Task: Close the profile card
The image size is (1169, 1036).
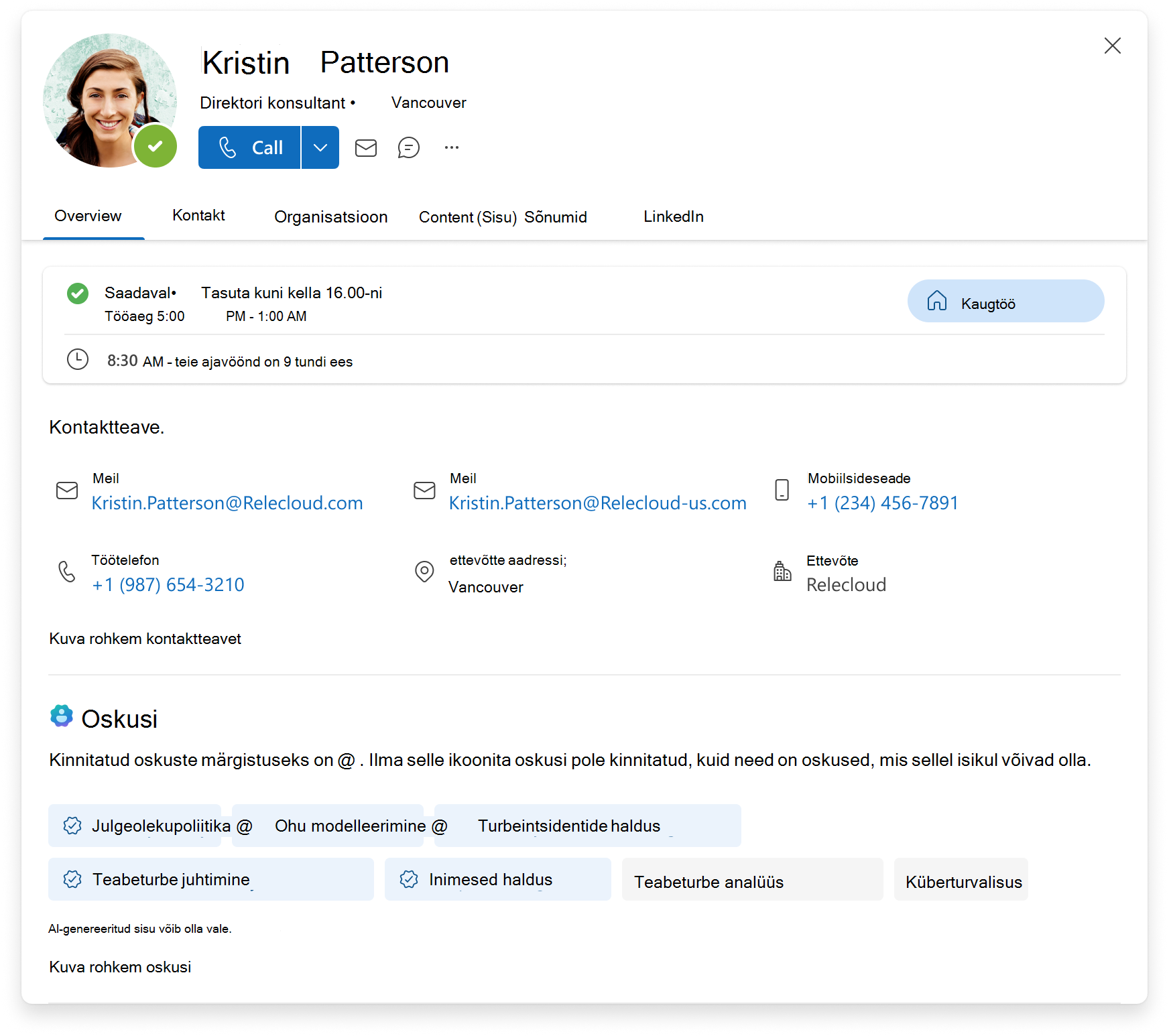Action: click(1113, 46)
